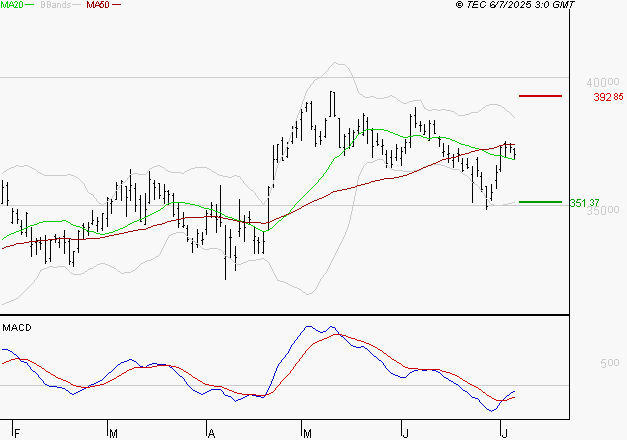Click the green support level line marker
627x440 pixels.
(540, 202)
